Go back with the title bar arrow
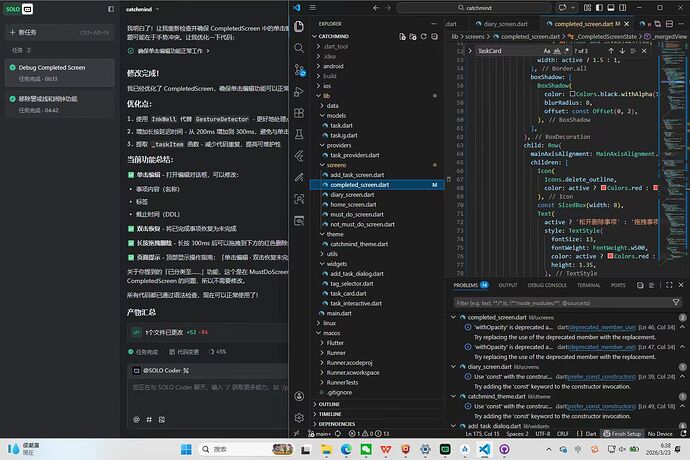Viewport: 690px width, 460px height. pyautogui.click(x=376, y=7)
